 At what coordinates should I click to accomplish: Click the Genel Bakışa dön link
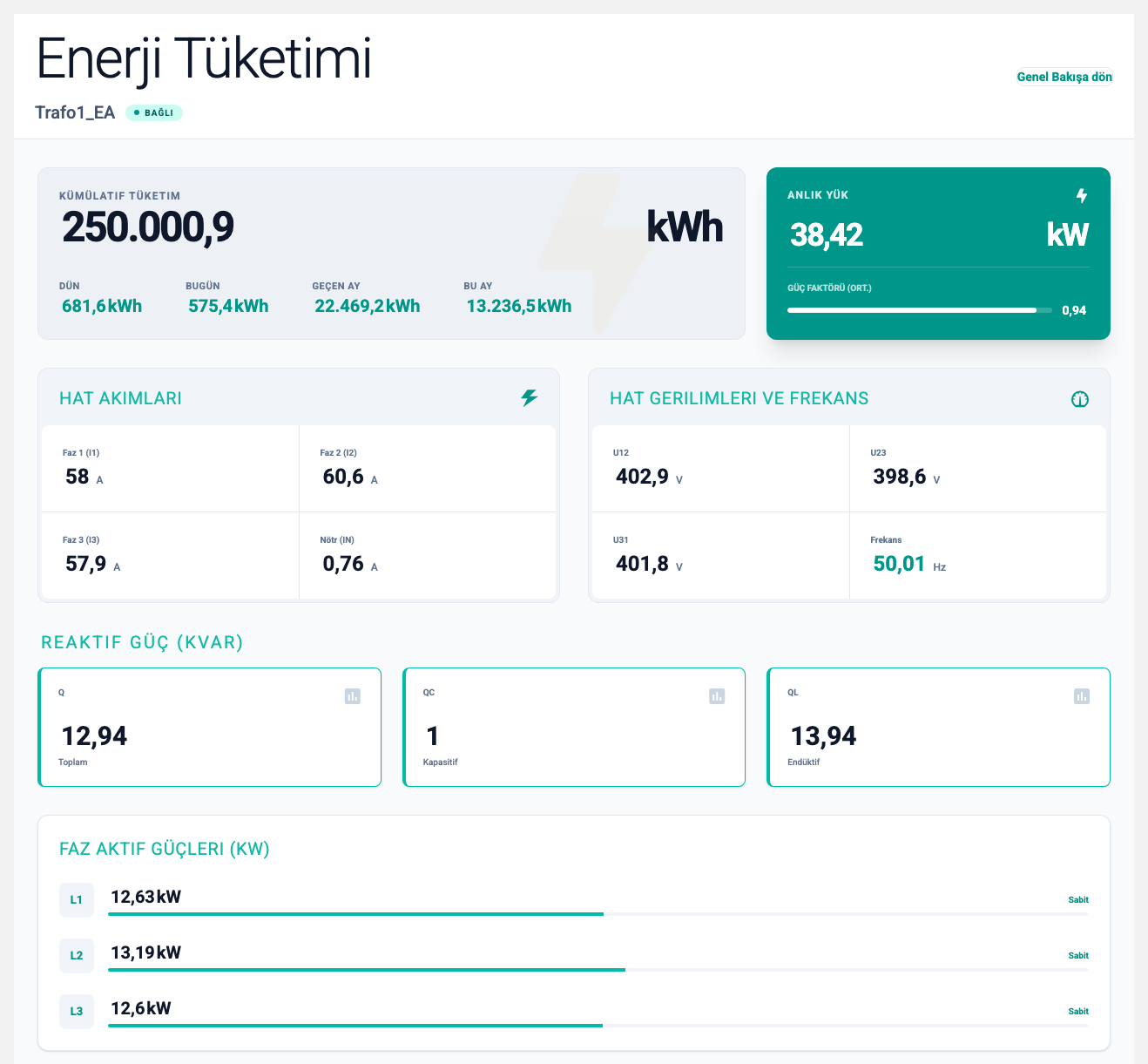pos(1064,77)
